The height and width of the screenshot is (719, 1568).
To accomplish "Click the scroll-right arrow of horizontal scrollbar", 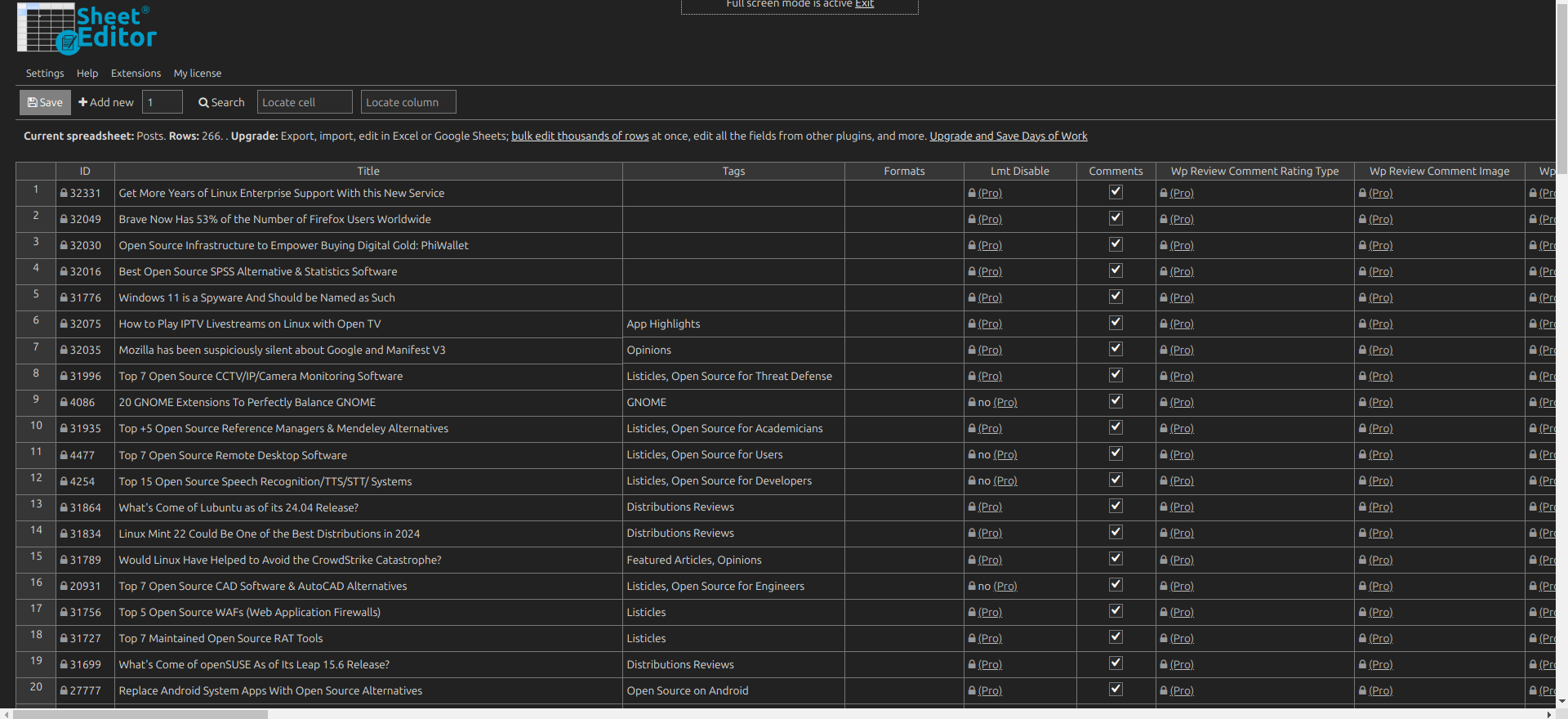I will 1548,714.
